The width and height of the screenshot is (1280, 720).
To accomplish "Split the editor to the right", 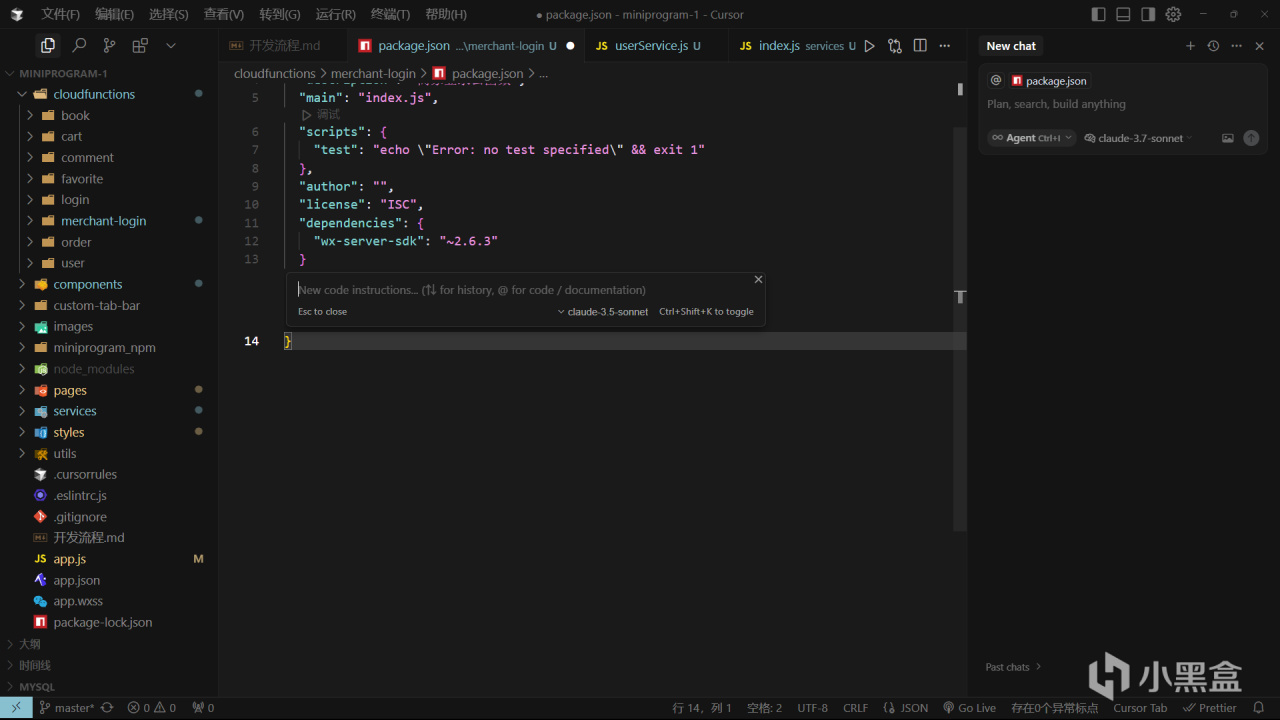I will pos(920,46).
